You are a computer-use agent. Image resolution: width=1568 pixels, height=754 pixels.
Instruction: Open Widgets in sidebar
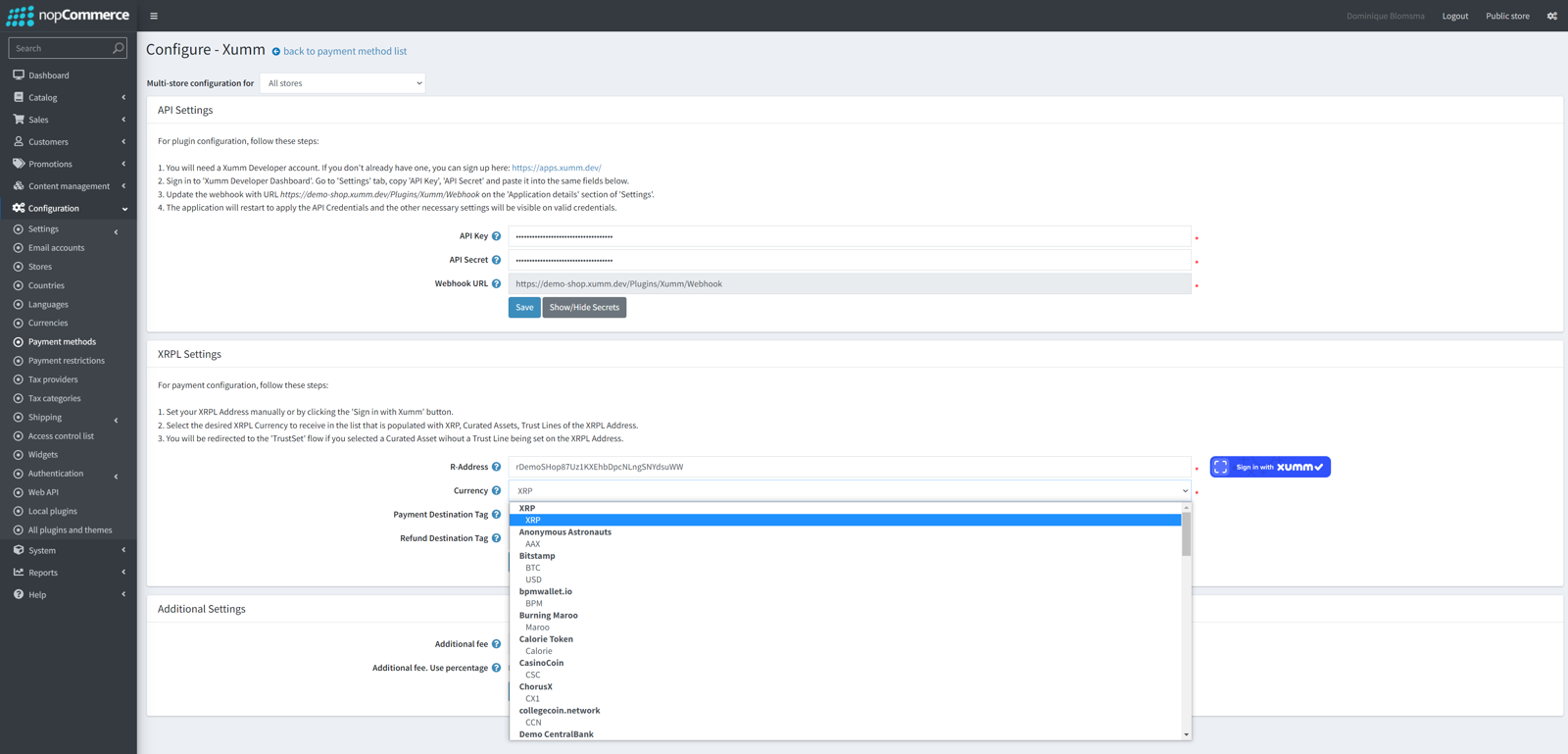tap(43, 455)
